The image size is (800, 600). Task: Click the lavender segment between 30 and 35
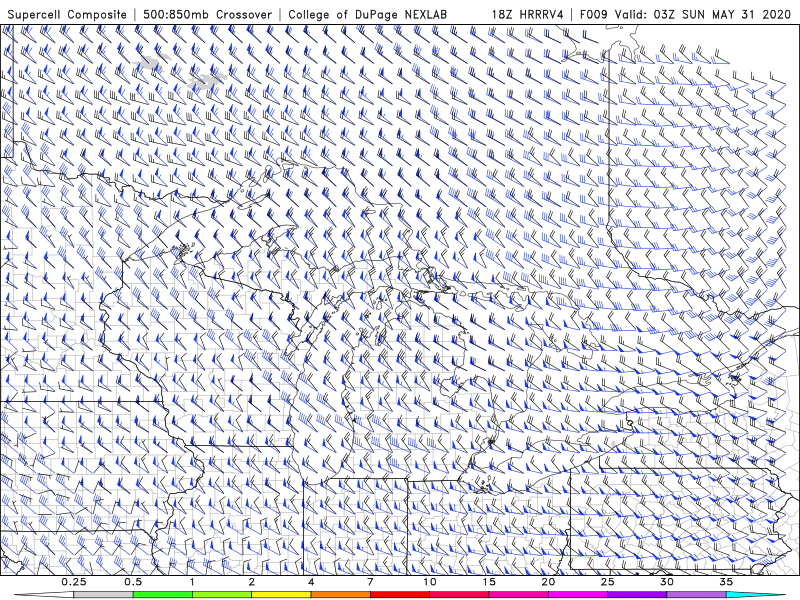[696, 595]
